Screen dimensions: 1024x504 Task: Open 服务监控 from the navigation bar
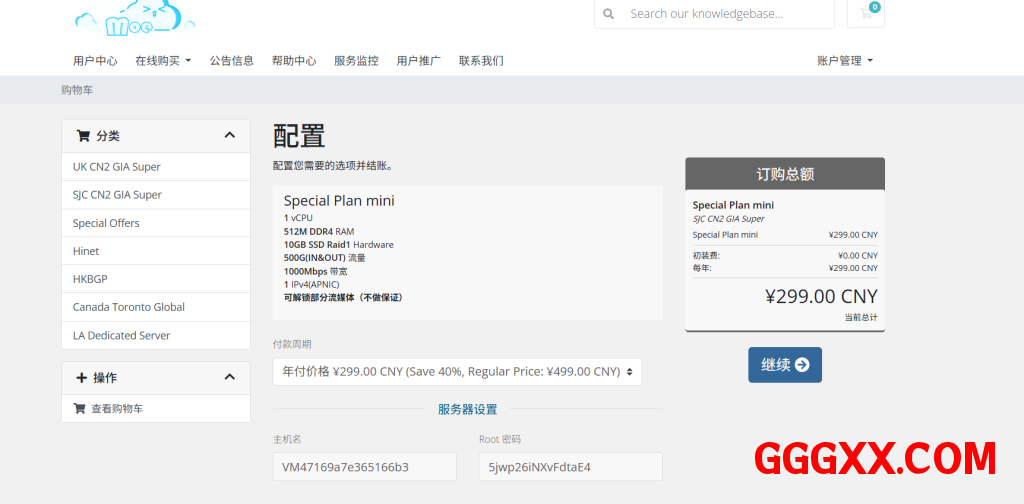[356, 61]
